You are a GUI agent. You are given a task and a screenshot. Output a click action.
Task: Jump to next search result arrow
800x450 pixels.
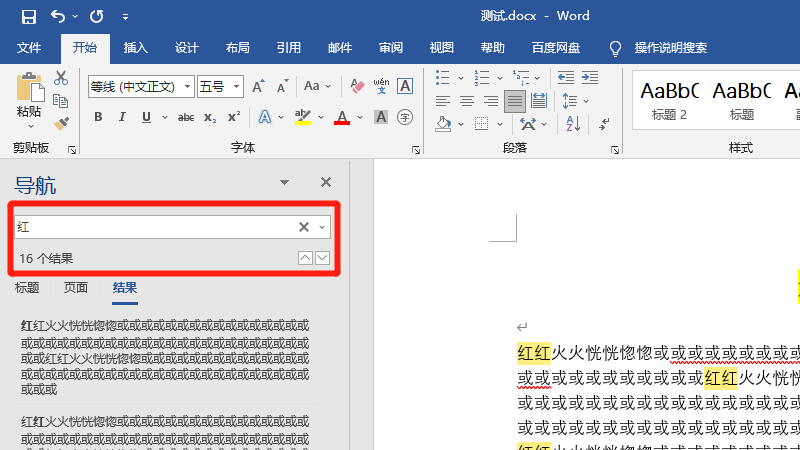(x=322, y=259)
